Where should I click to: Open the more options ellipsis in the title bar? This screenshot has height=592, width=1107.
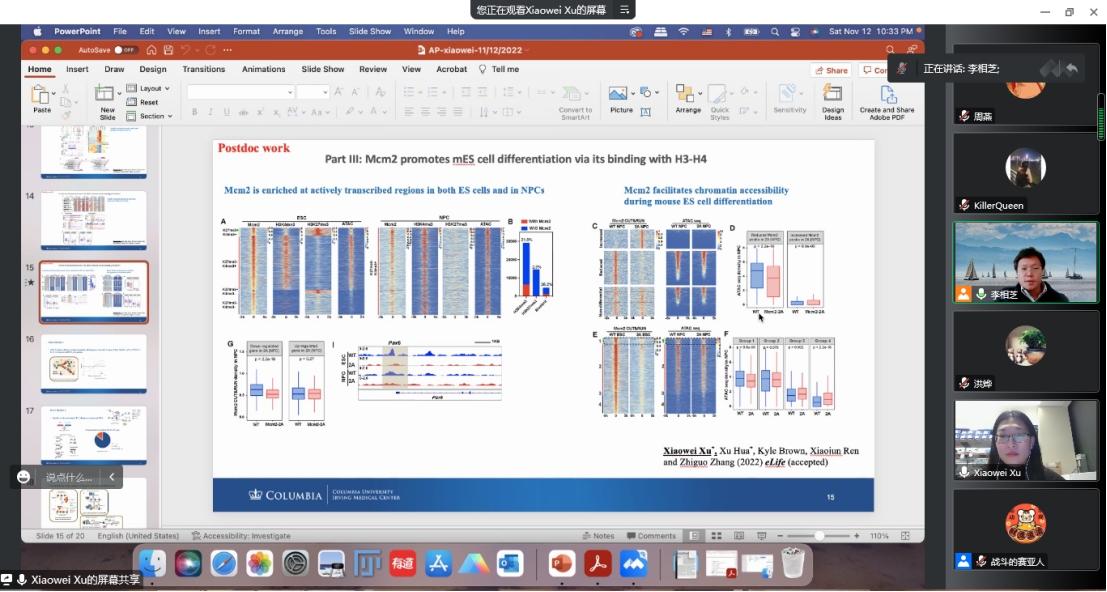click(227, 50)
